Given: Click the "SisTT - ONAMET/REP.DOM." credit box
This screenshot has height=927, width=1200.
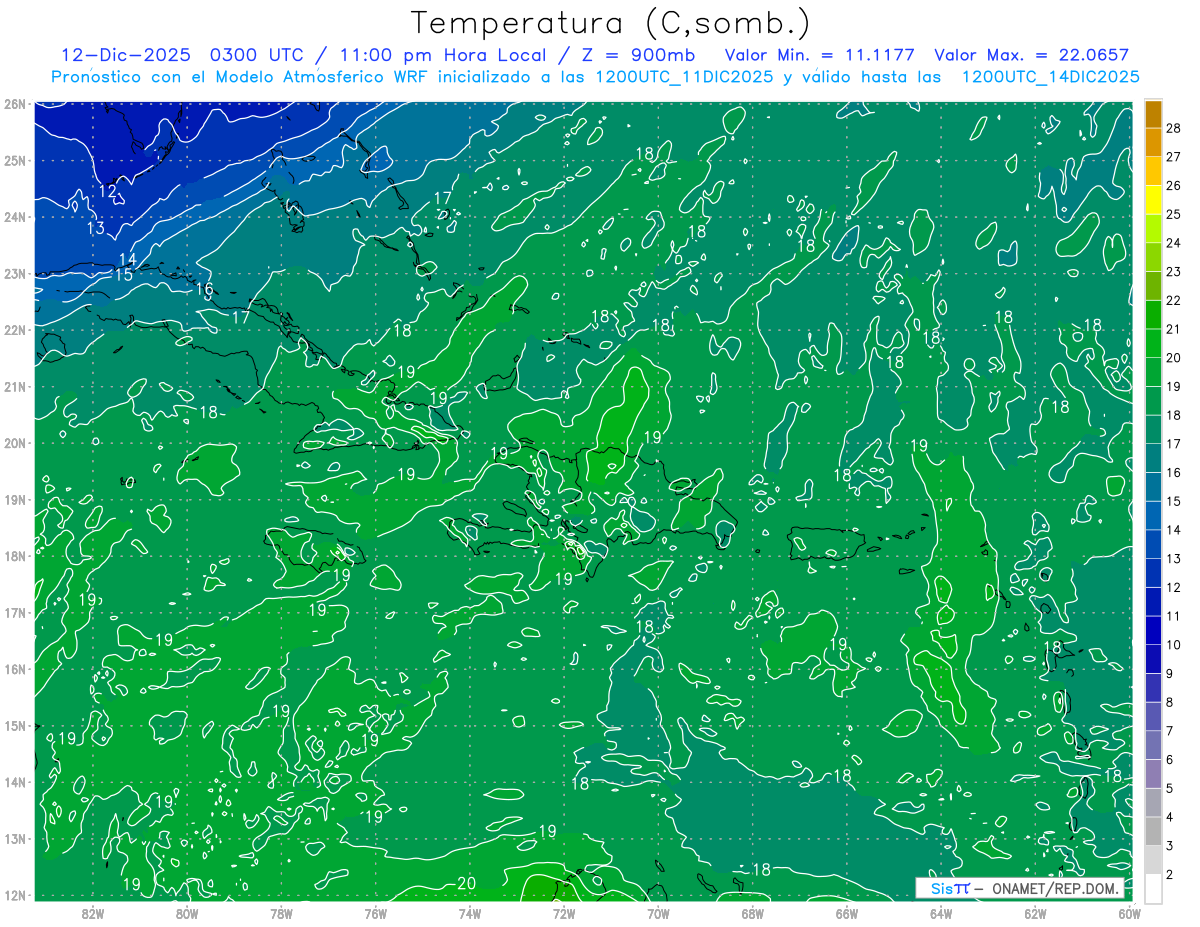Looking at the screenshot, I should [1020, 888].
